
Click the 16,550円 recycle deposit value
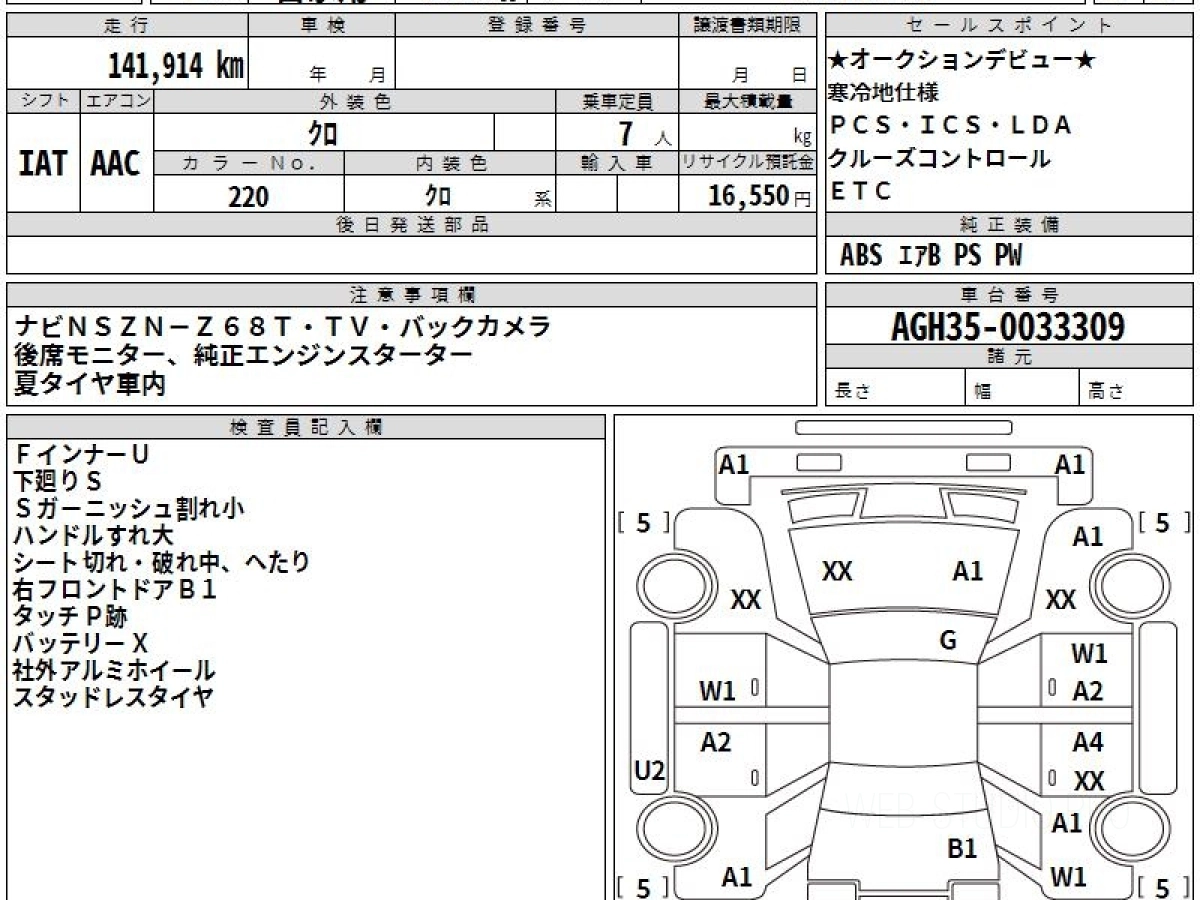[746, 196]
